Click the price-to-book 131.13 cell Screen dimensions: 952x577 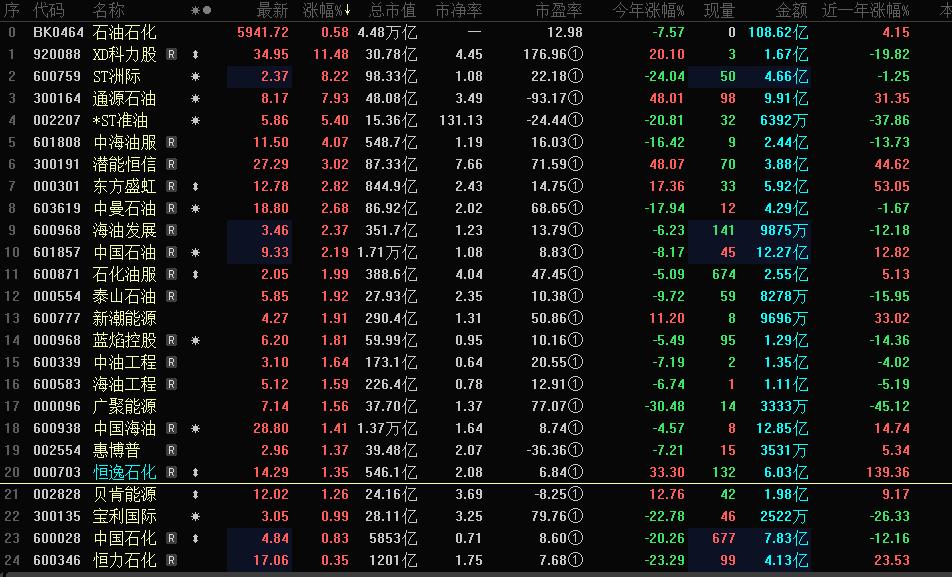[461, 120]
